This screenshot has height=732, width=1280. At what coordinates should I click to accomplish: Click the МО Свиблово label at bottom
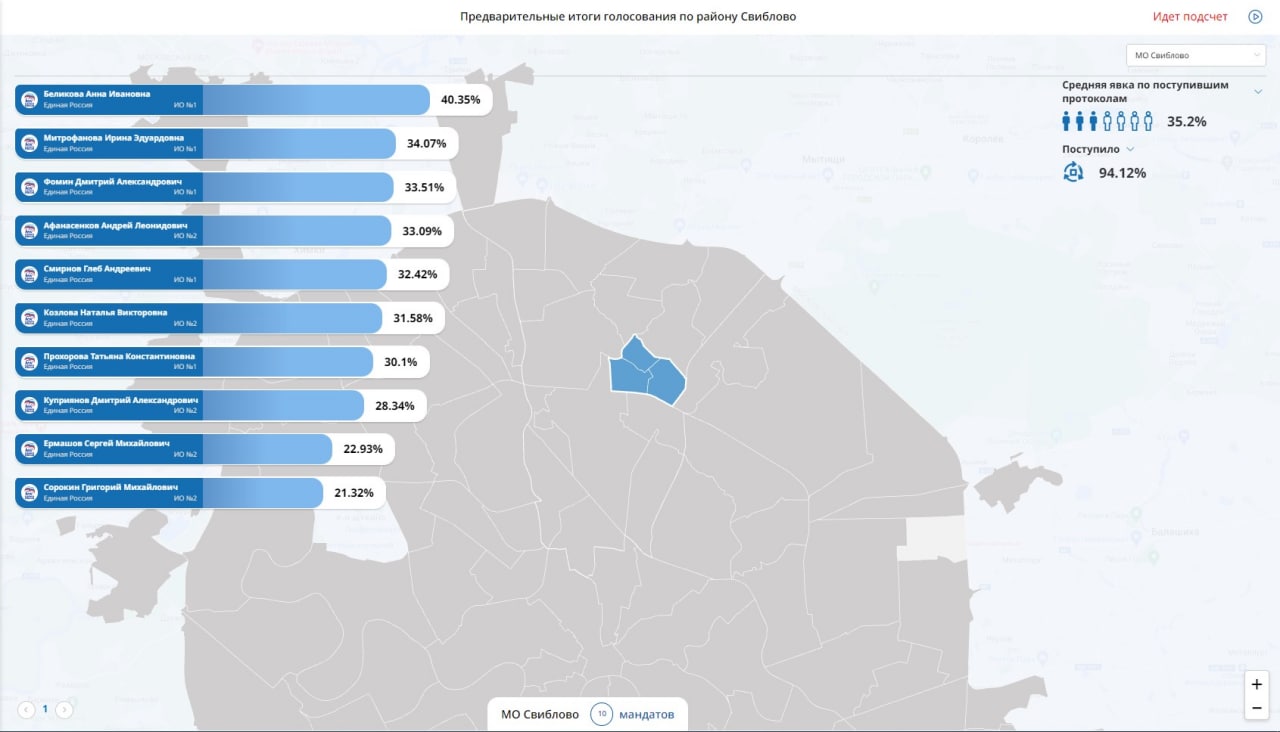click(x=540, y=714)
